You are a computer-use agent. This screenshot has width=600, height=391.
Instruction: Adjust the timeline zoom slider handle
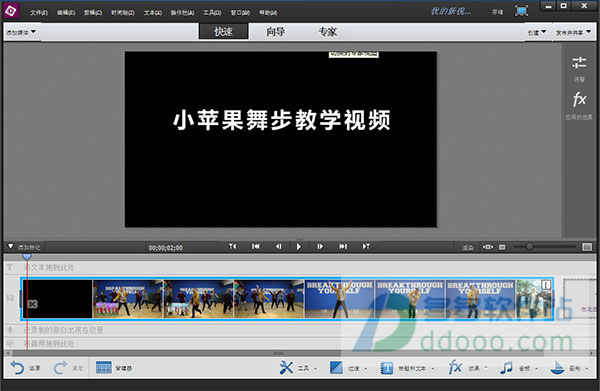pyautogui.click(x=530, y=247)
